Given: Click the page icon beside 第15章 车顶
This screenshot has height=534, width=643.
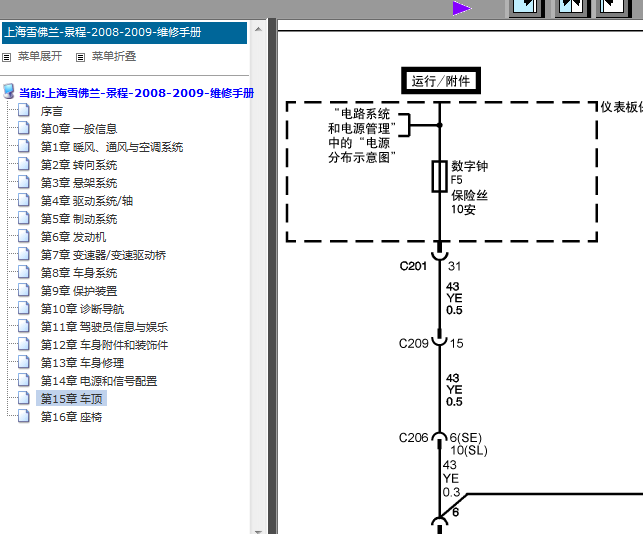Looking at the screenshot, I should click(24, 398).
